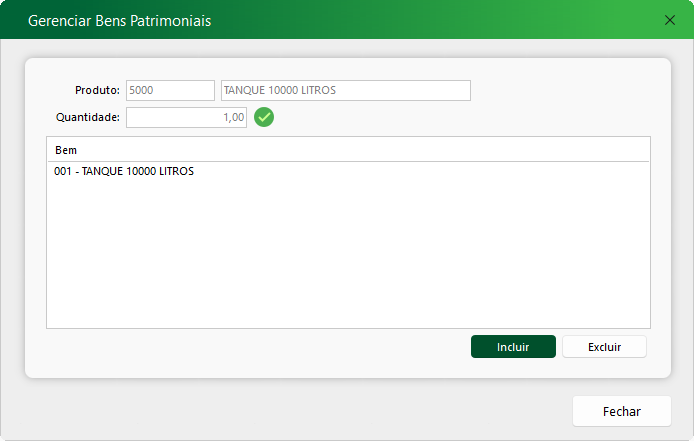Click the Bem column header
The image size is (694, 441).
pyautogui.click(x=66, y=150)
